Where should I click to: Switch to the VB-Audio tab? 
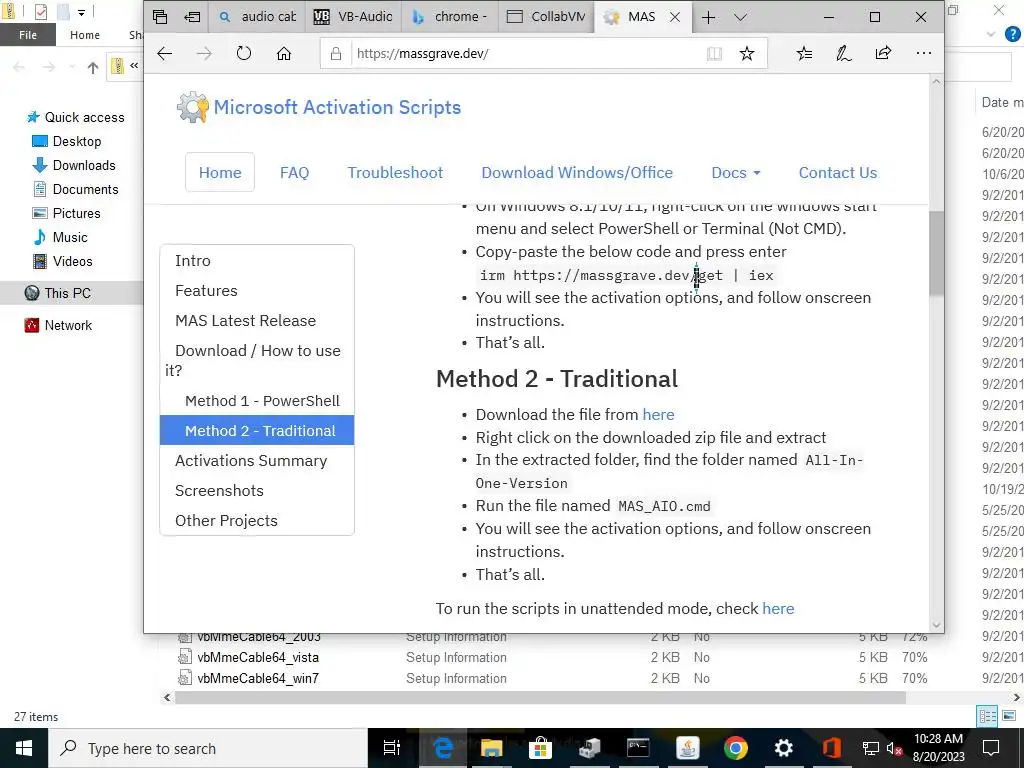(353, 17)
